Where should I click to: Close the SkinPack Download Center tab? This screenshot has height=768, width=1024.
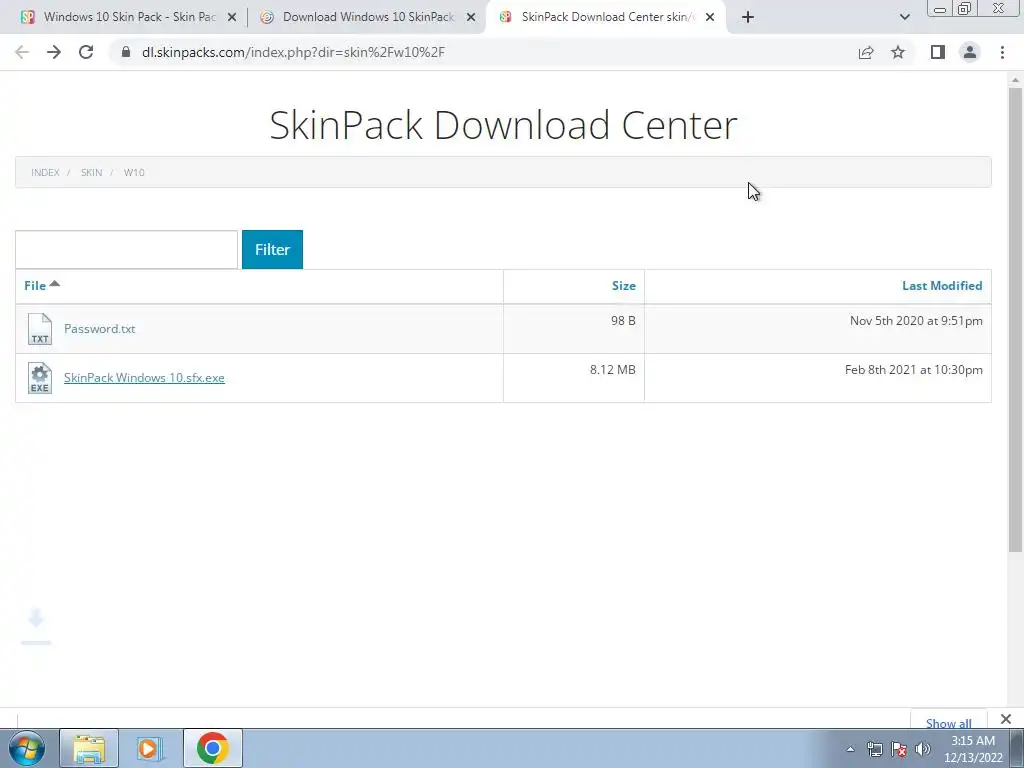click(710, 17)
